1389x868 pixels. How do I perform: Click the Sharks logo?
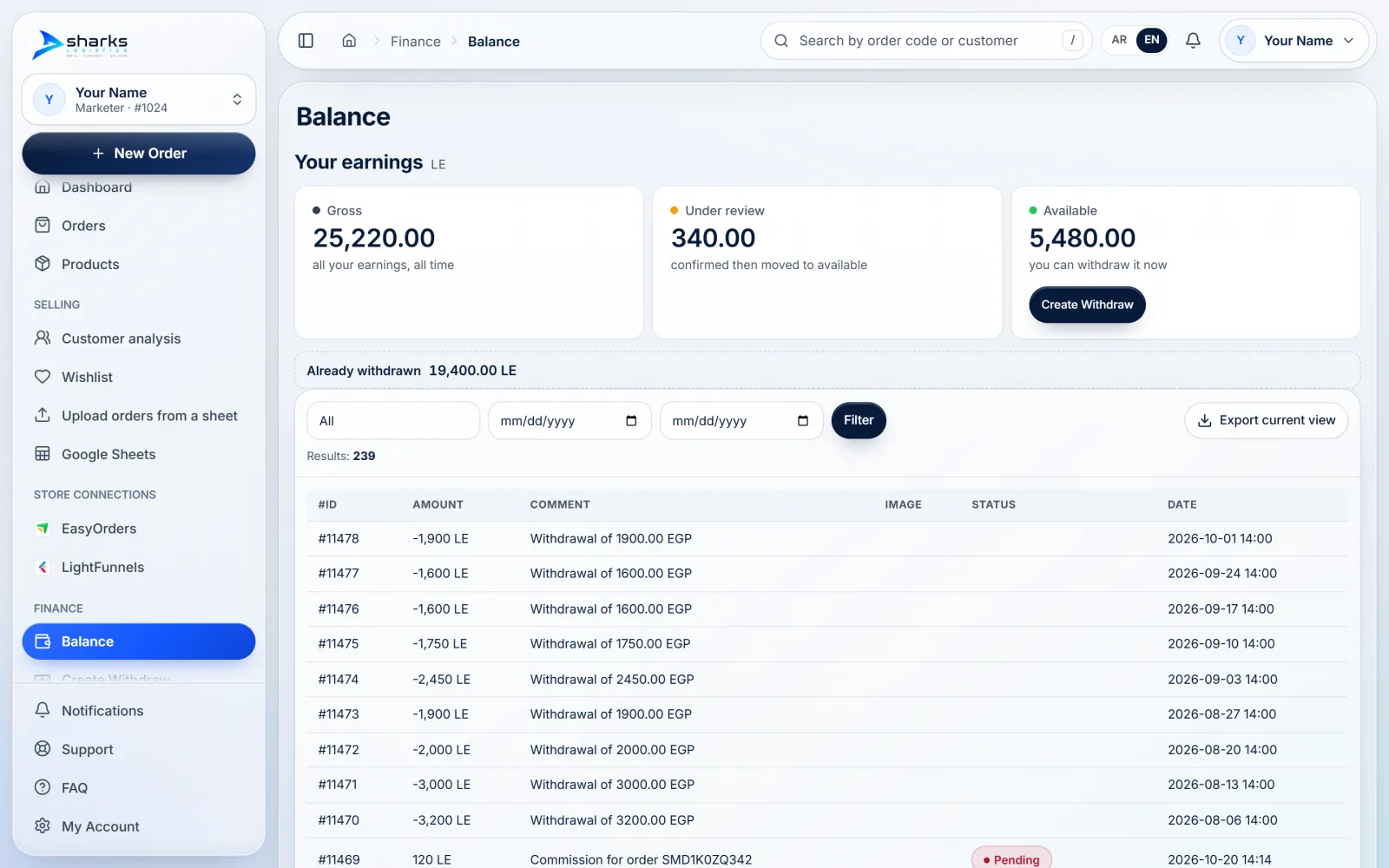(80, 43)
